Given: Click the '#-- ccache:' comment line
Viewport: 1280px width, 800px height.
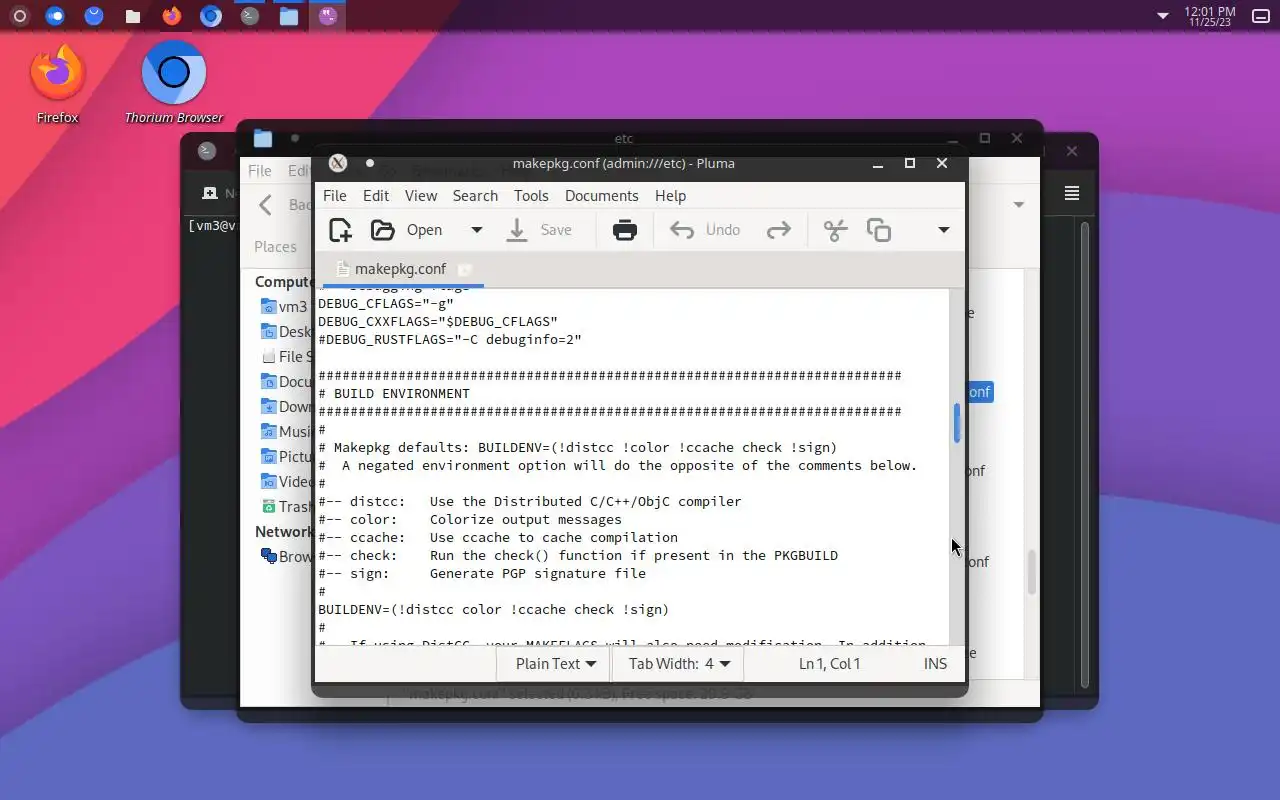Looking at the screenshot, I should [498, 538].
